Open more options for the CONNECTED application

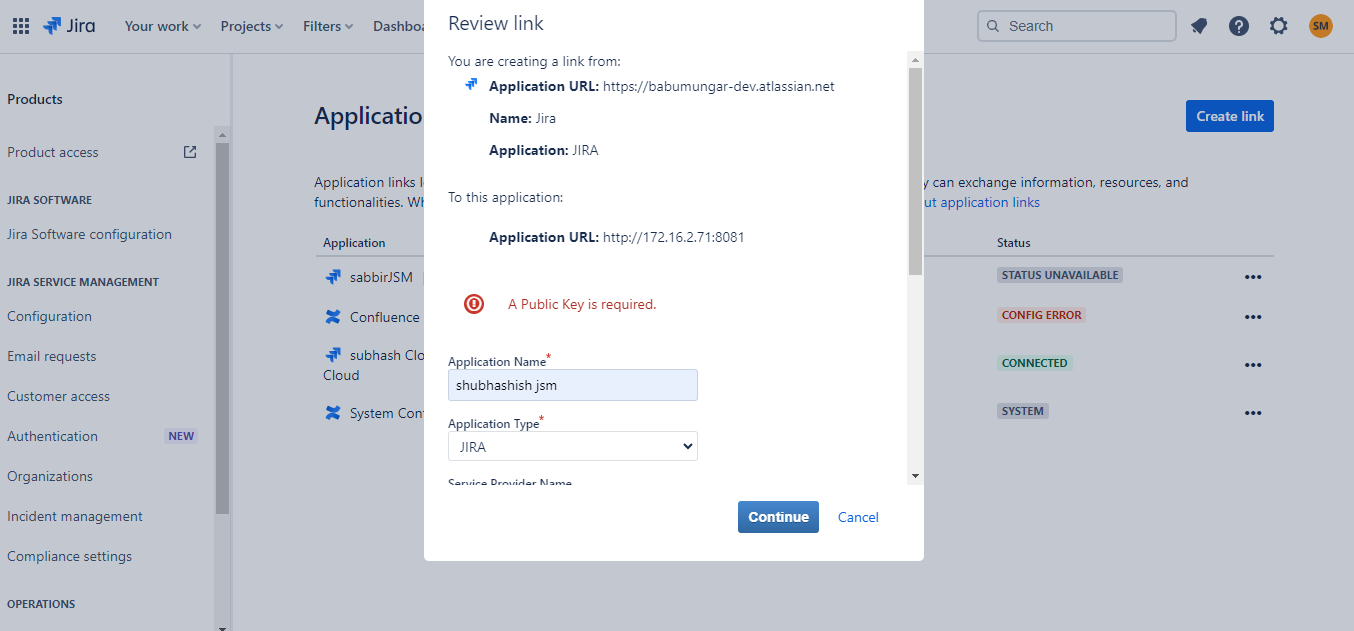tap(1253, 364)
